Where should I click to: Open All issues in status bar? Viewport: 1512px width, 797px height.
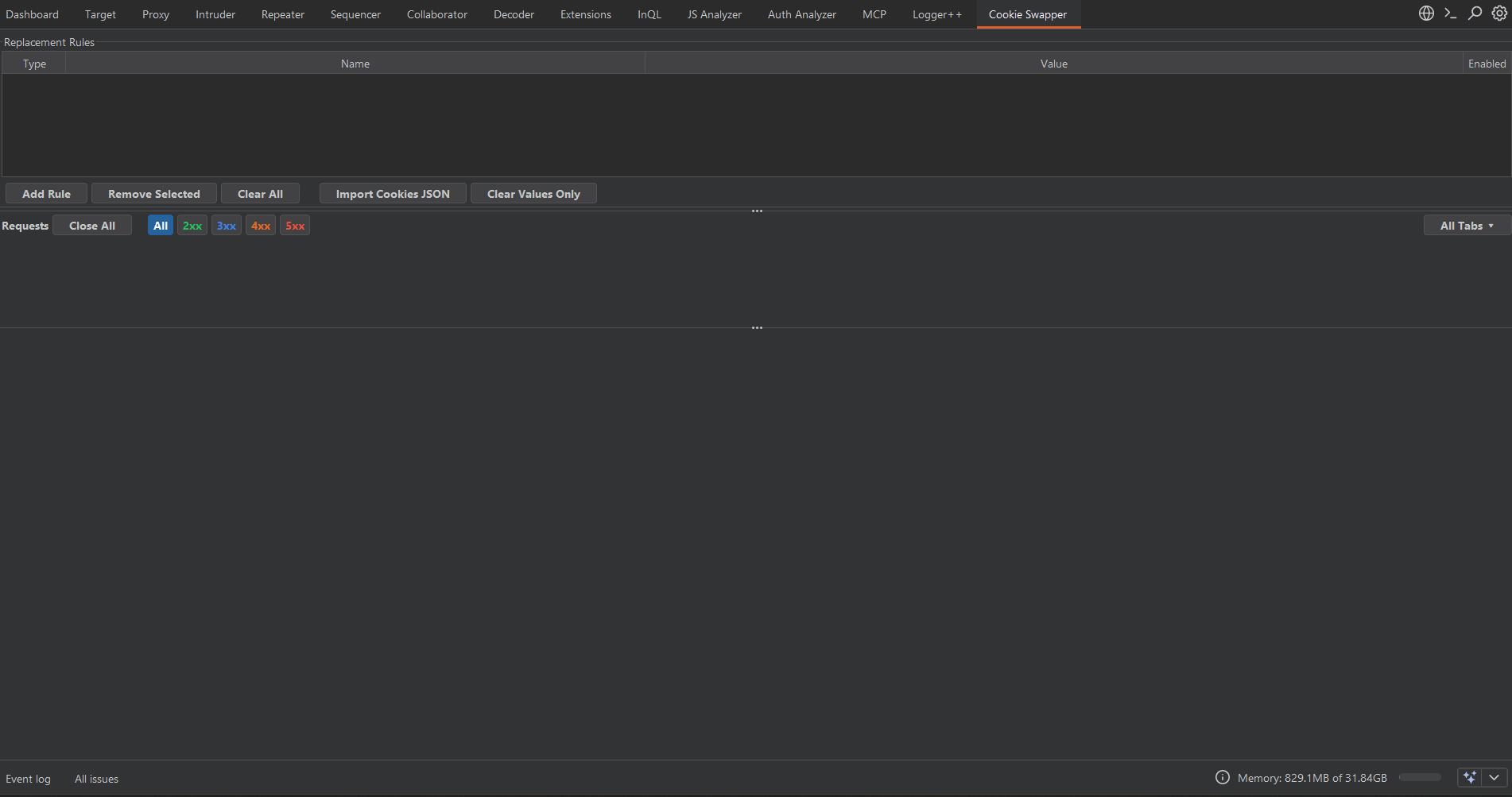pos(96,779)
